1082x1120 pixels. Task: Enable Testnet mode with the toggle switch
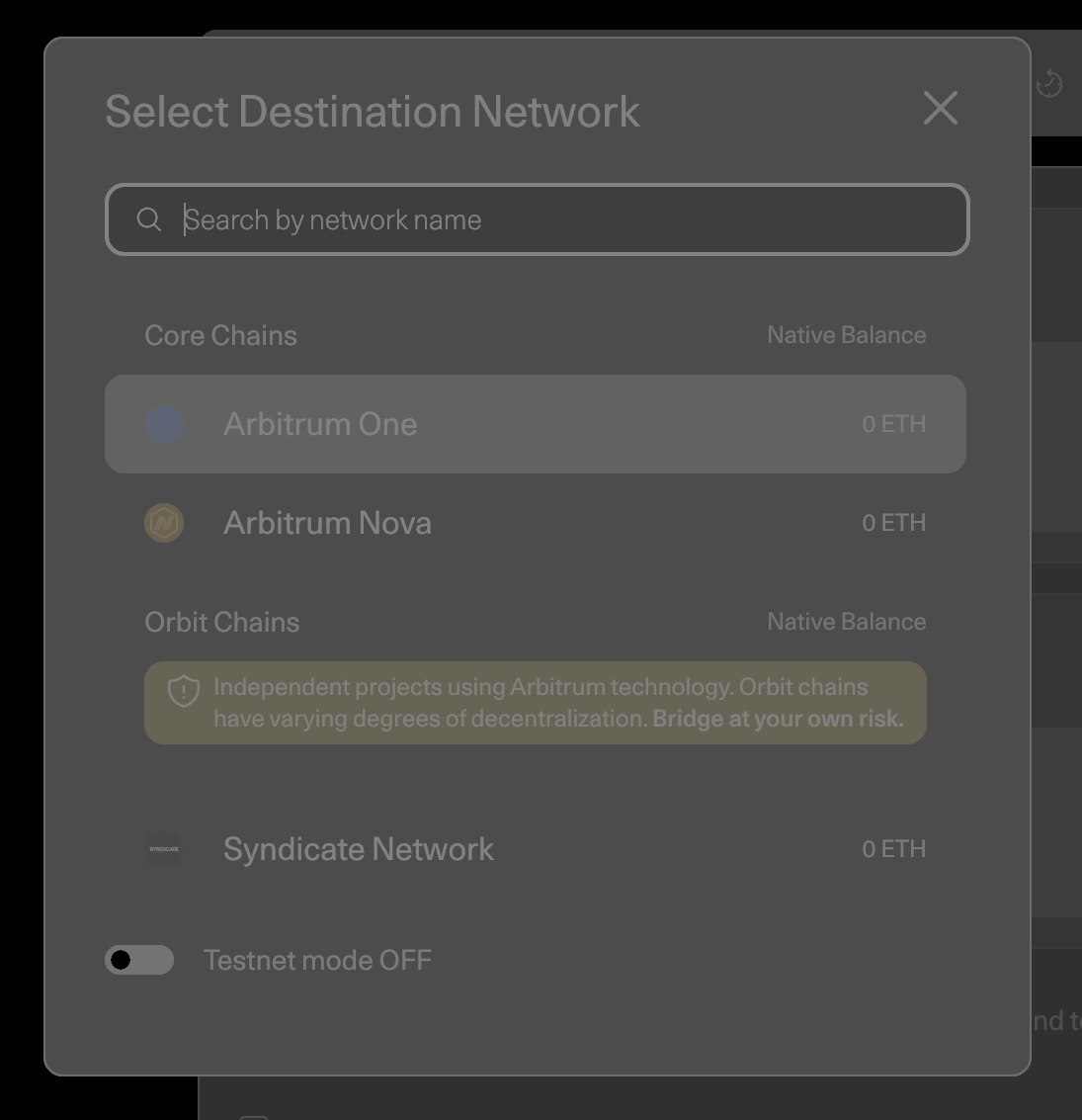139,960
